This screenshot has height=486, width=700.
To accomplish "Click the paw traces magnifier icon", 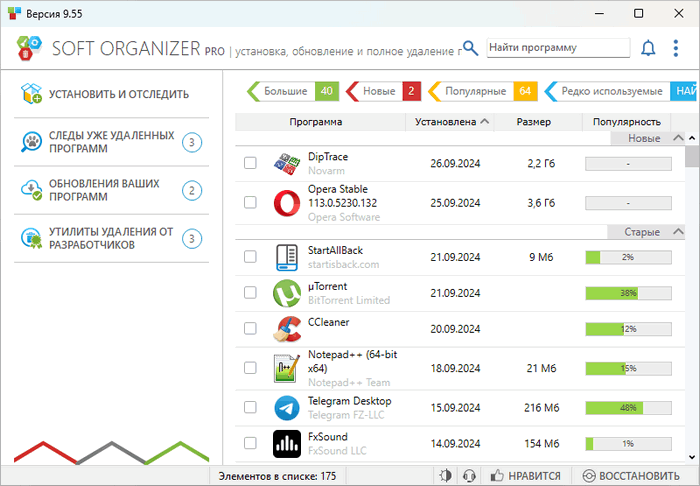I will tap(31, 142).
